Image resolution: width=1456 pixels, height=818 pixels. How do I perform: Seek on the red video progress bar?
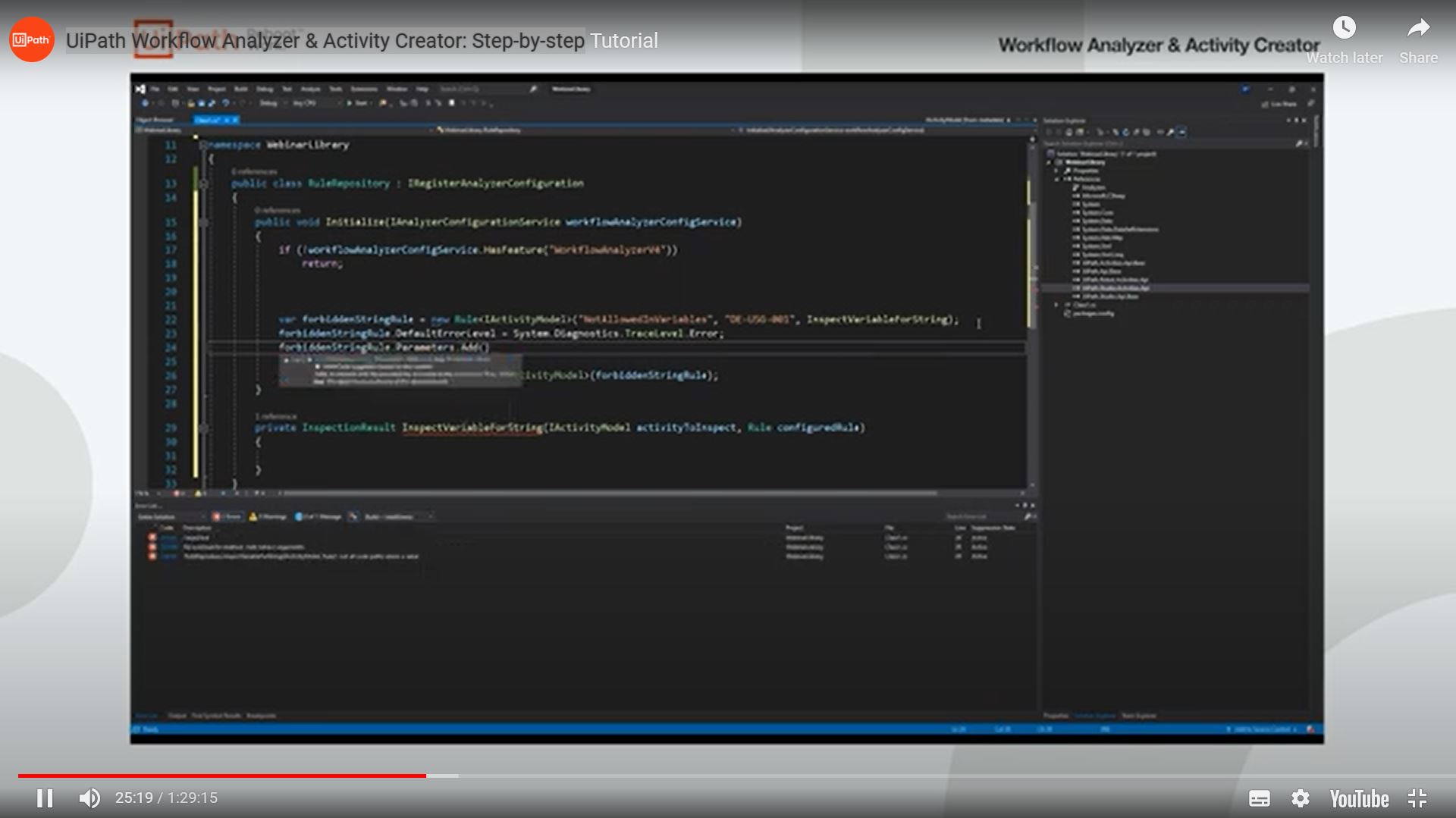click(221, 776)
